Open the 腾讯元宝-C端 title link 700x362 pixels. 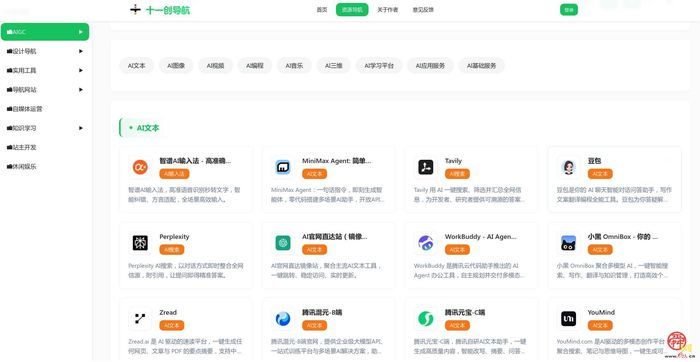(x=465, y=312)
